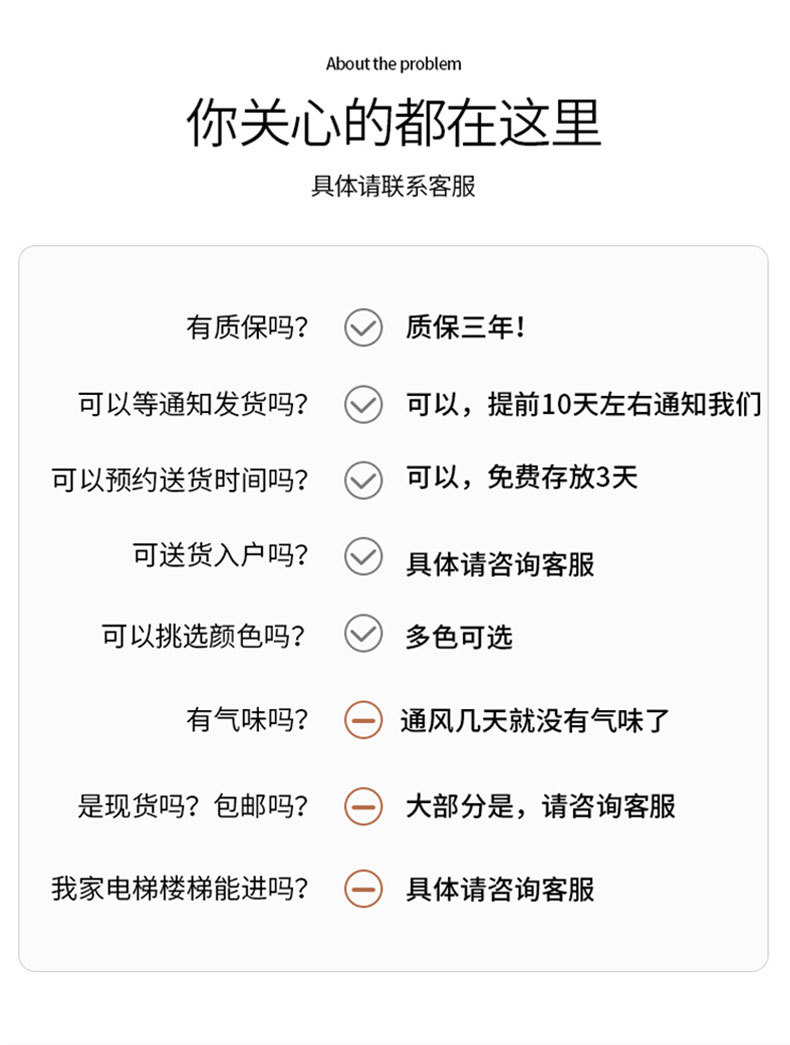Click the answer 通风几天就没有气味了
The height and width of the screenshot is (1045, 790).
click(535, 720)
